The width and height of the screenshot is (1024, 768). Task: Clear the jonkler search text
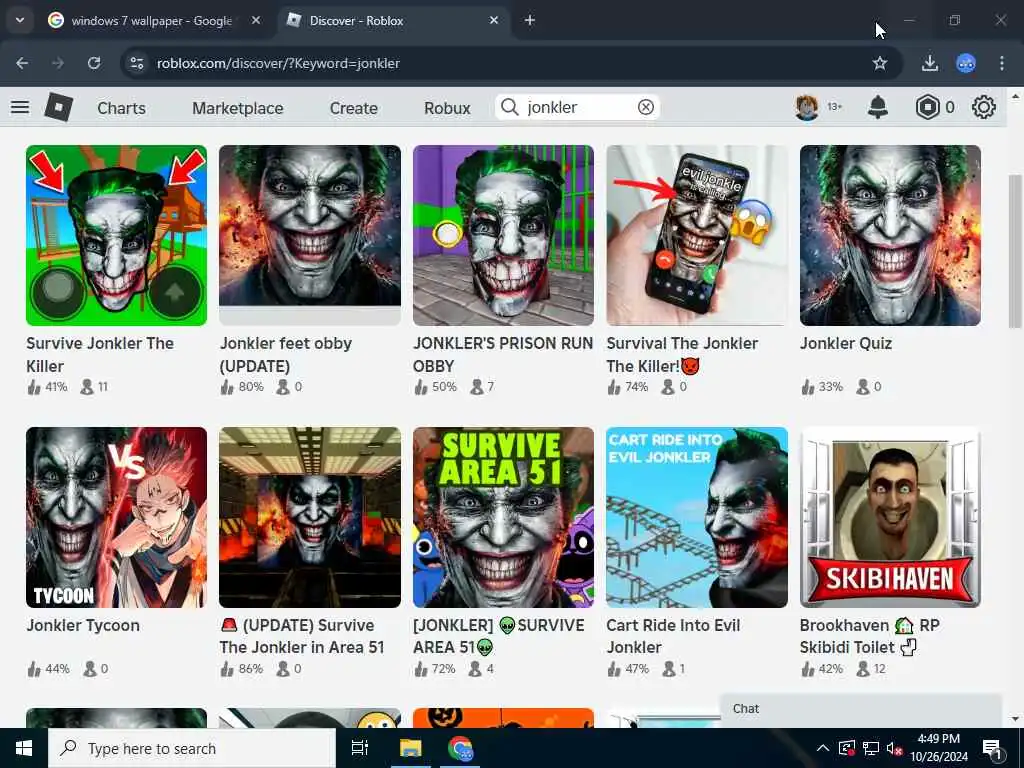coord(646,107)
